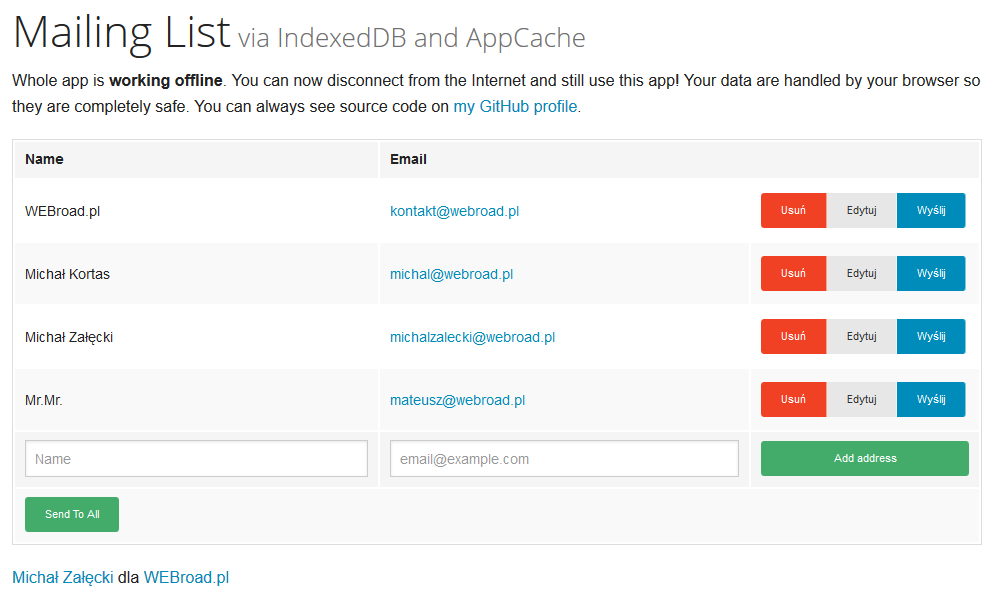Edit the Michał Kortas entry
Image resolution: width=996 pixels, height=595 pixels.
(861, 274)
